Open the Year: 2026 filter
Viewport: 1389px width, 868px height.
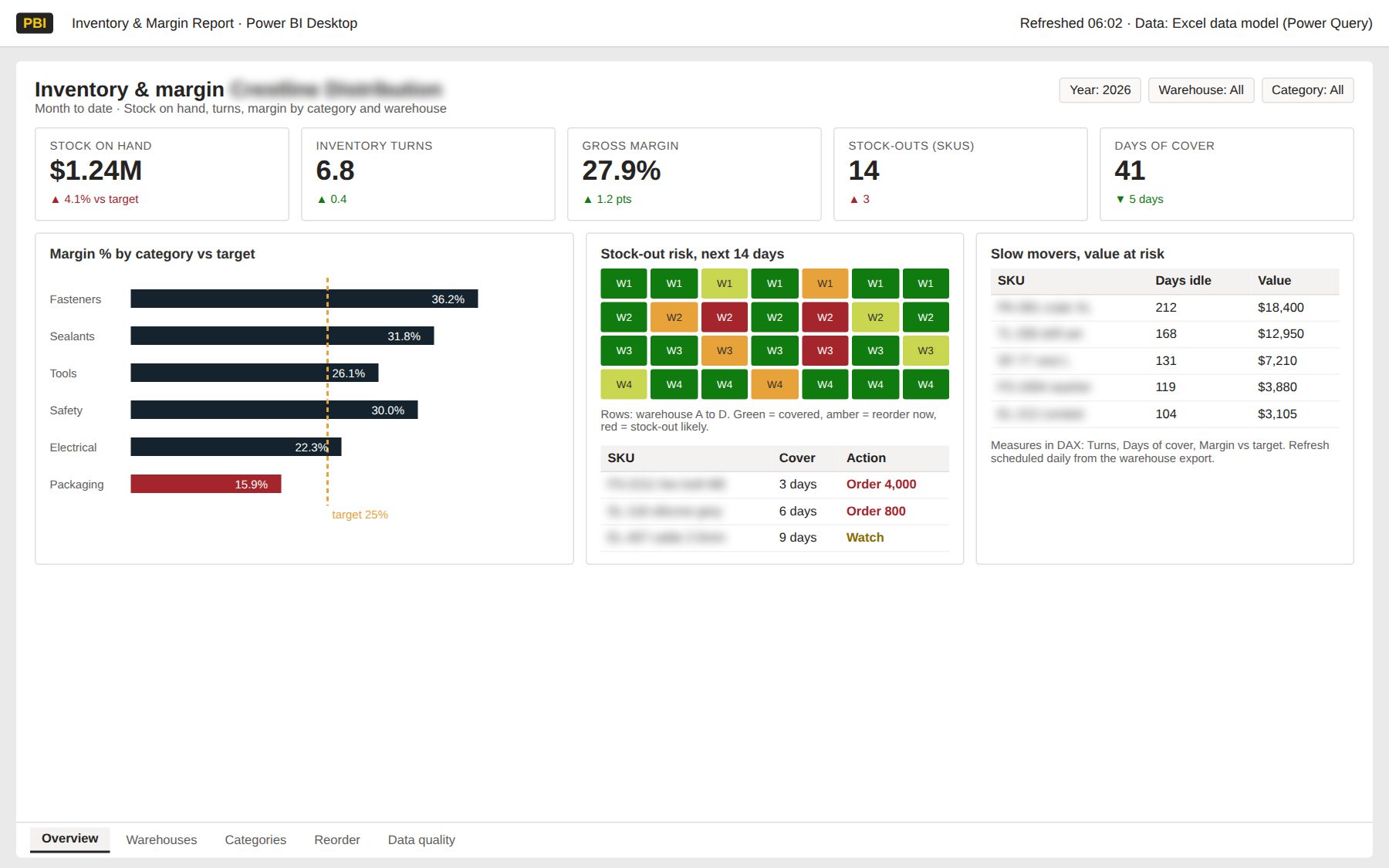(1100, 90)
